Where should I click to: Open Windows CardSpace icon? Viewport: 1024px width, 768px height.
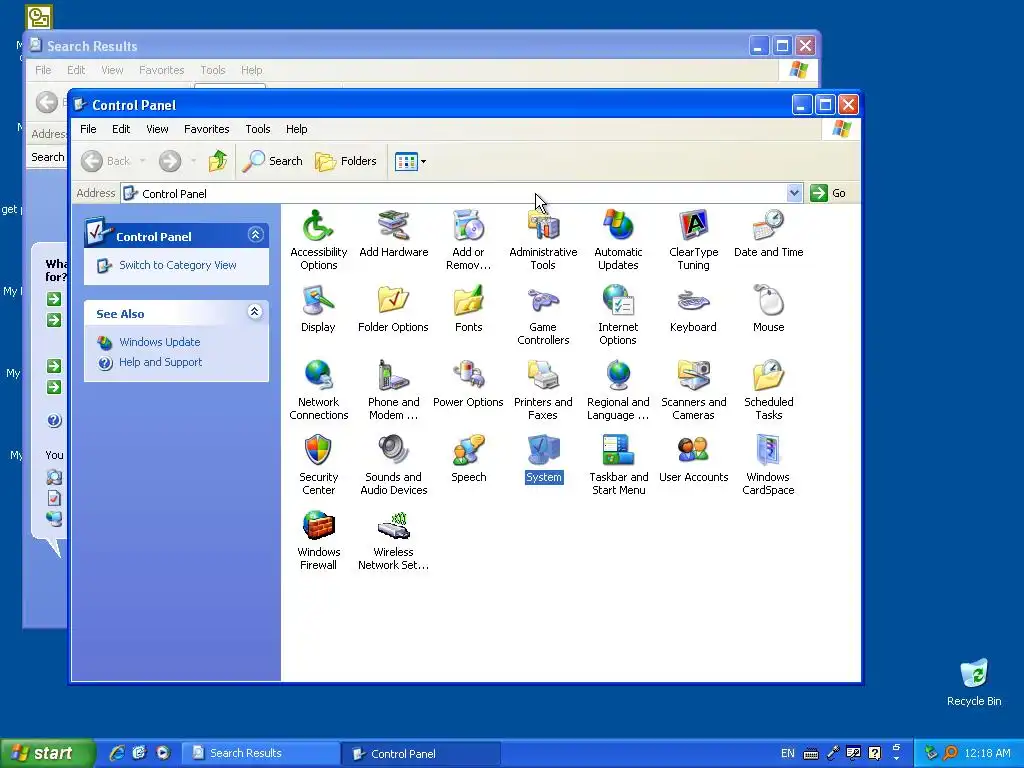click(x=768, y=451)
